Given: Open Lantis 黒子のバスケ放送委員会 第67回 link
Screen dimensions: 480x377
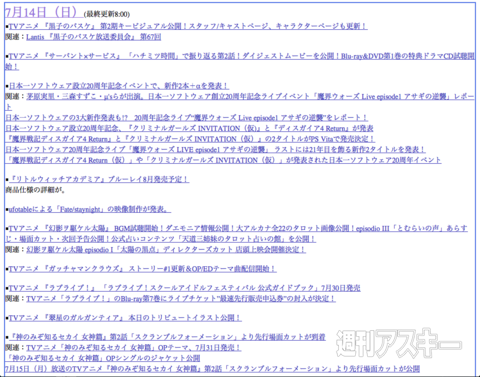Looking at the screenshot, I should click(94, 37).
